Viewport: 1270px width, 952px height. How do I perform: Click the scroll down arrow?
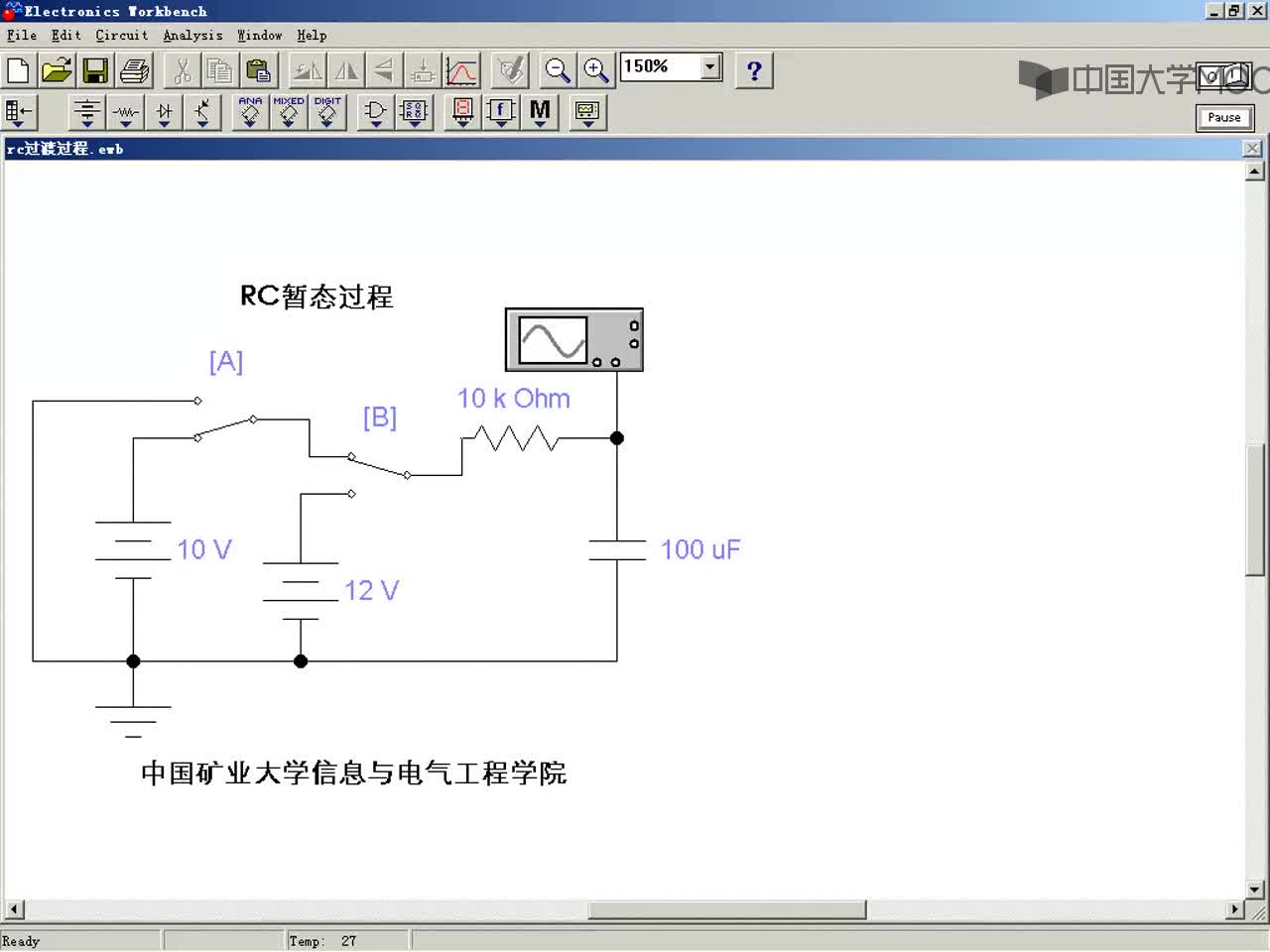coord(1254,890)
